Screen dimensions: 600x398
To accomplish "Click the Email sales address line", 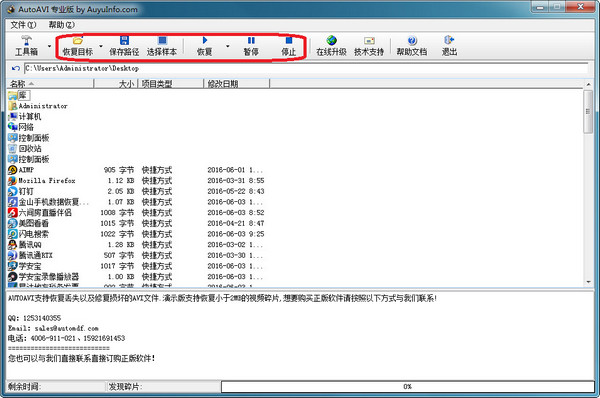I will coord(53,328).
